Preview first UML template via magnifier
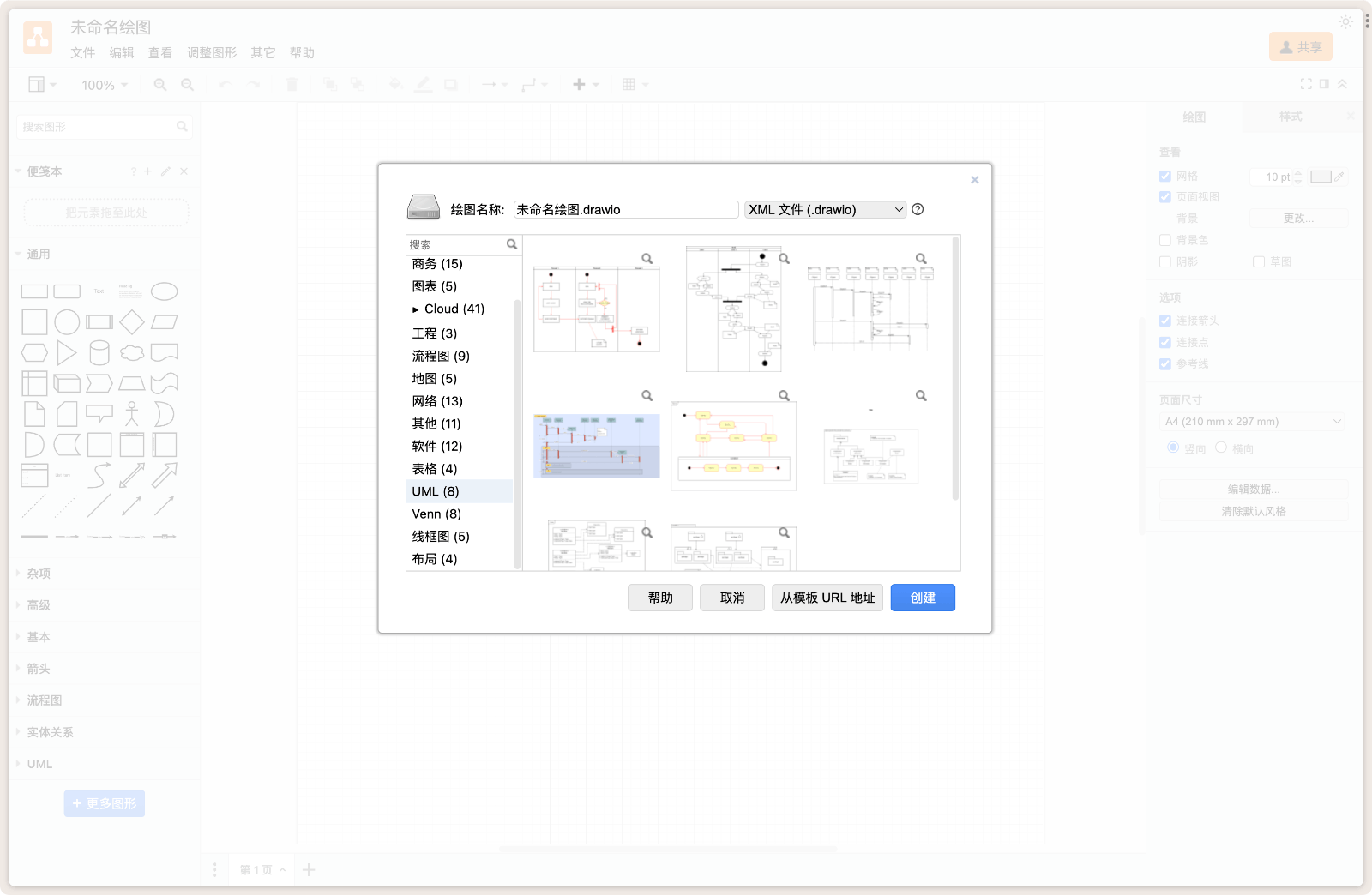 pyautogui.click(x=647, y=259)
